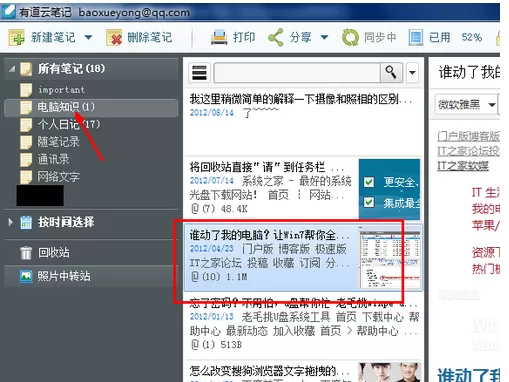Click into the note search field
This screenshot has width=509, height=382.
pyautogui.click(x=297, y=72)
